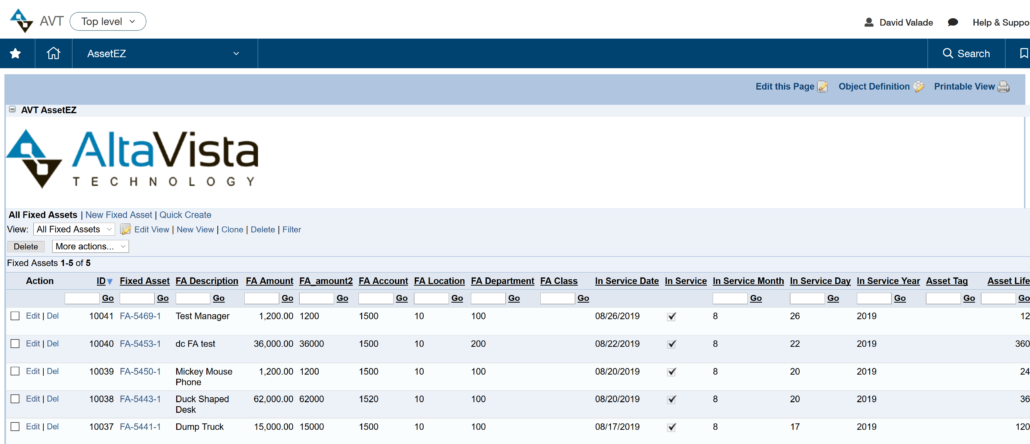1030x444 pixels.
Task: Select the checkbox for row 10037
Action: pos(15,426)
